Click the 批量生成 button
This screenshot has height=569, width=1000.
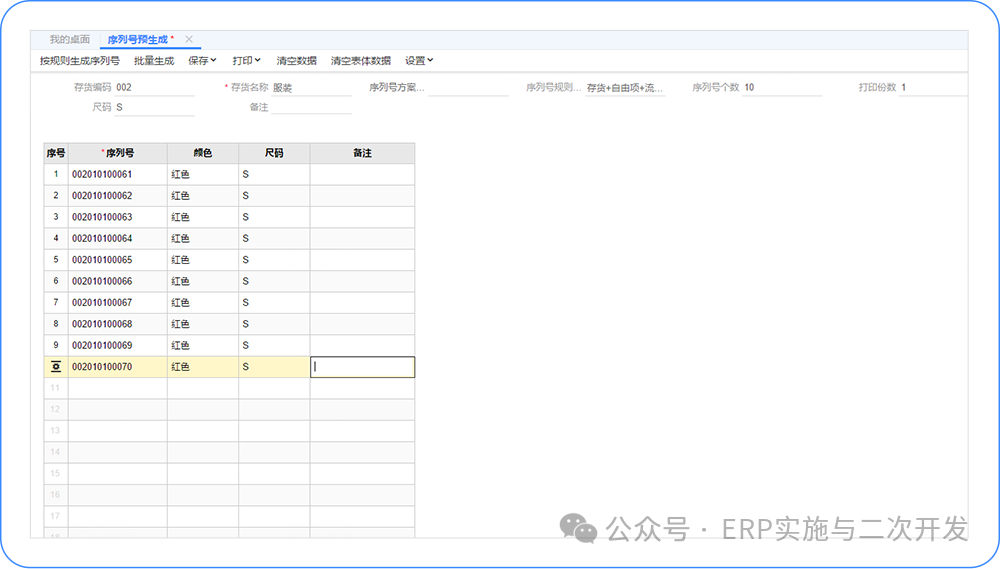(154, 61)
